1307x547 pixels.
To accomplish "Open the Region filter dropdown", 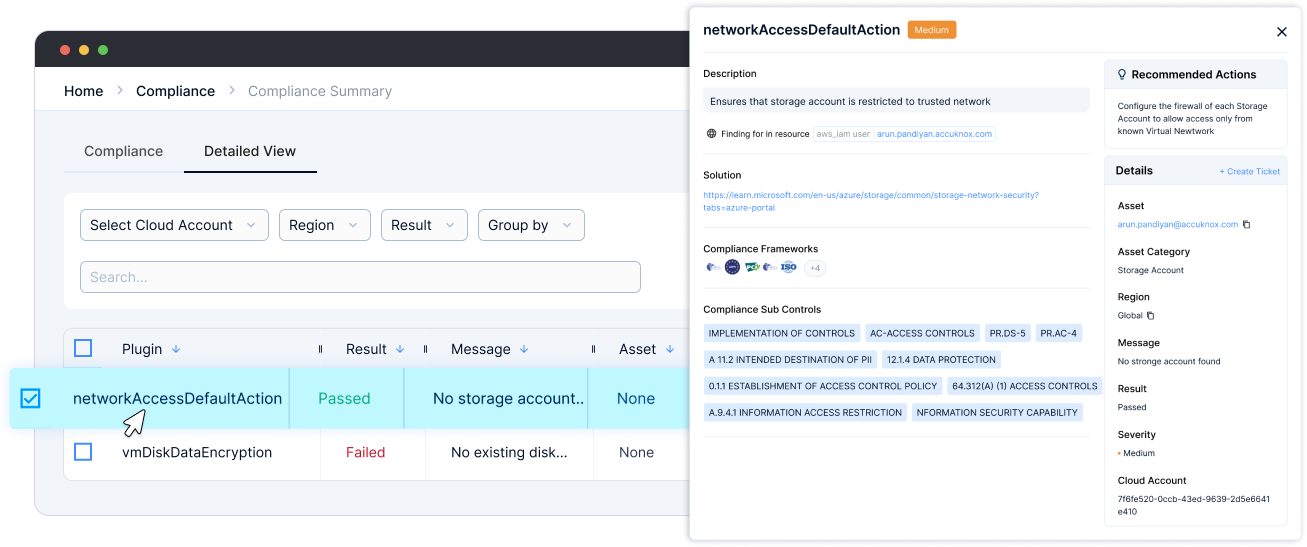I will pyautogui.click(x=325, y=225).
